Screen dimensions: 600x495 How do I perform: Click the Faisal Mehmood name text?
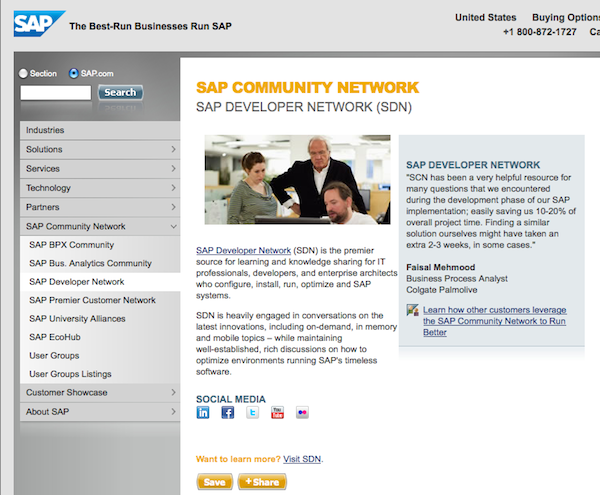[440, 267]
